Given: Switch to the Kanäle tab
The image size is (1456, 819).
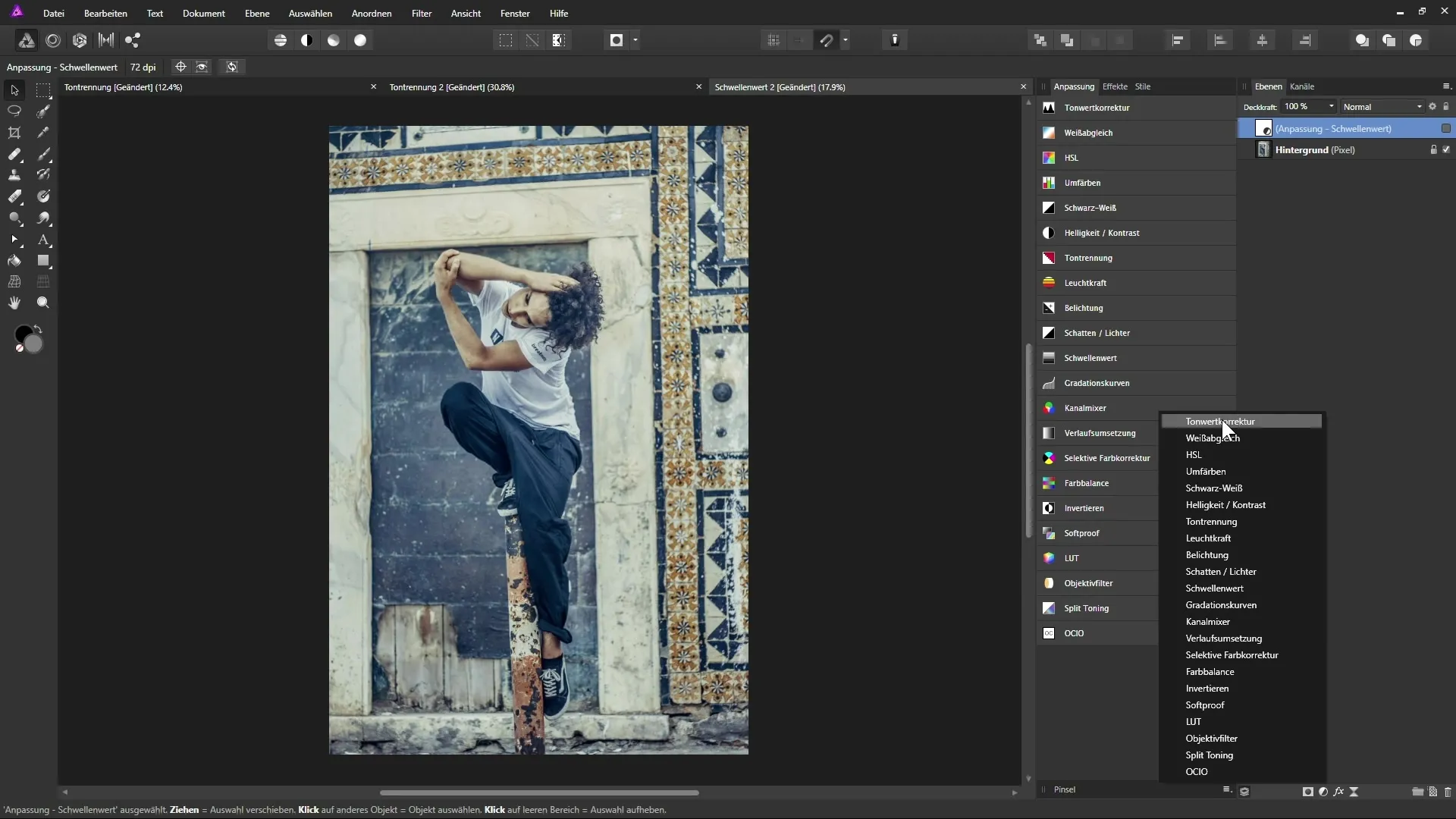Looking at the screenshot, I should (x=1302, y=86).
